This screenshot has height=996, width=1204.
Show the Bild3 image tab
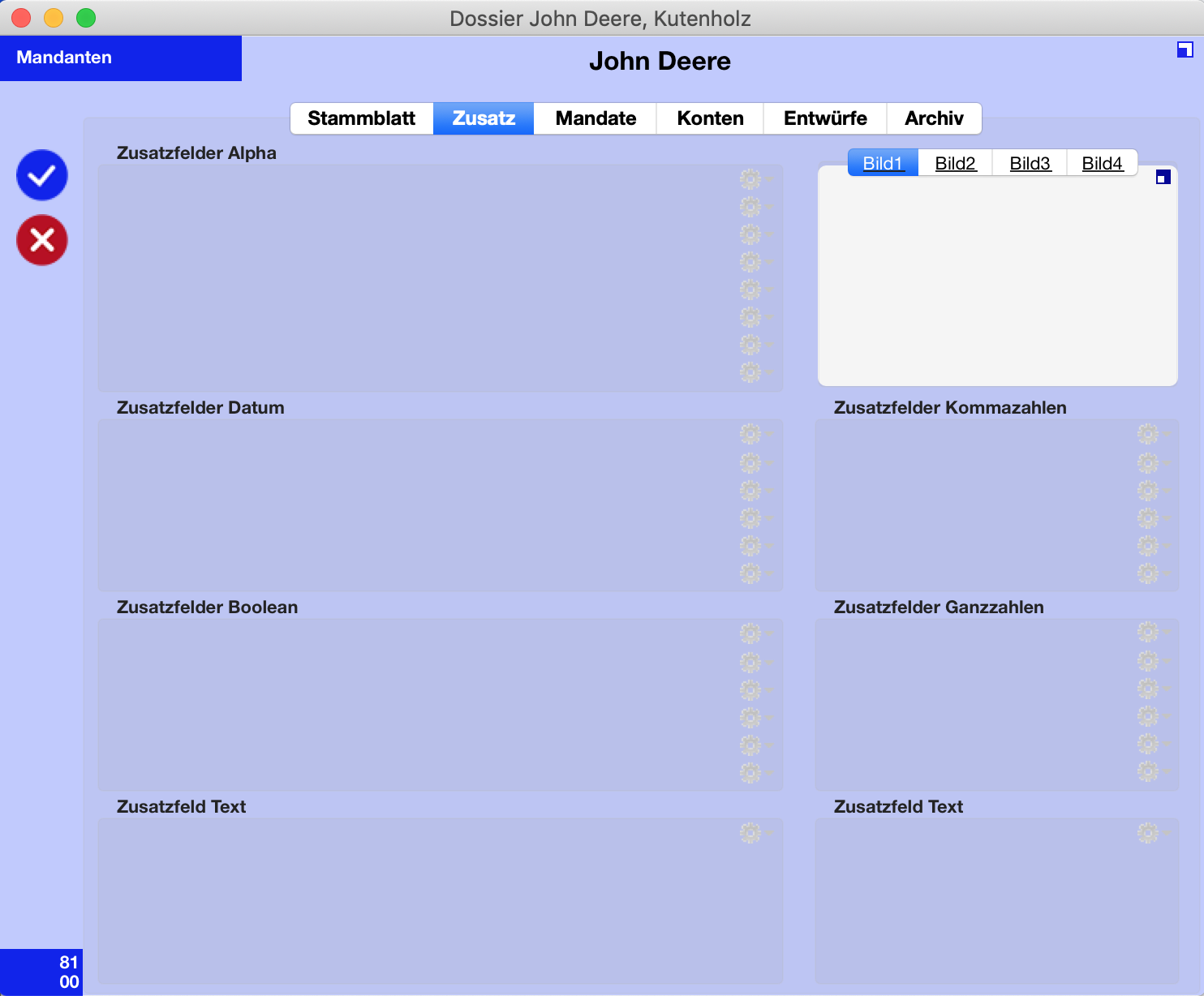pos(1030,163)
